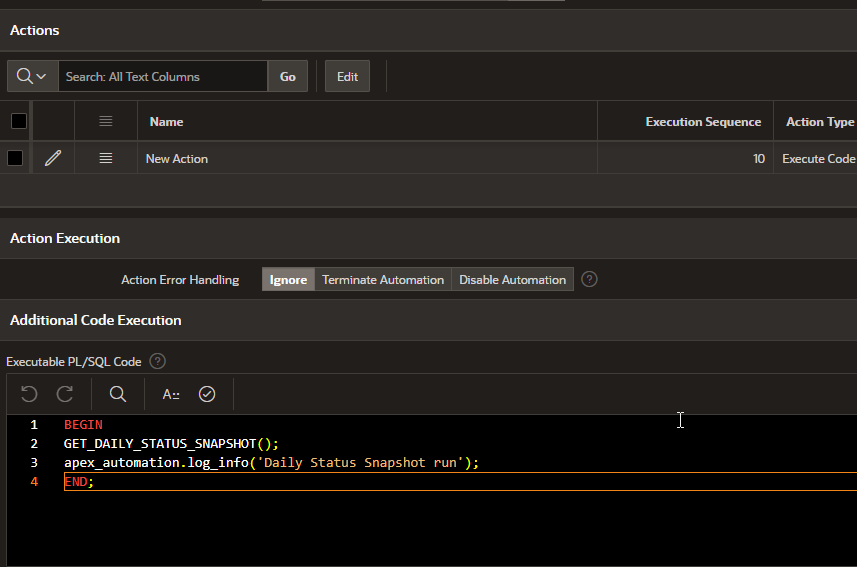Screen dimensions: 857x567
Task: Choose Disable Automation option
Action: click(512, 280)
